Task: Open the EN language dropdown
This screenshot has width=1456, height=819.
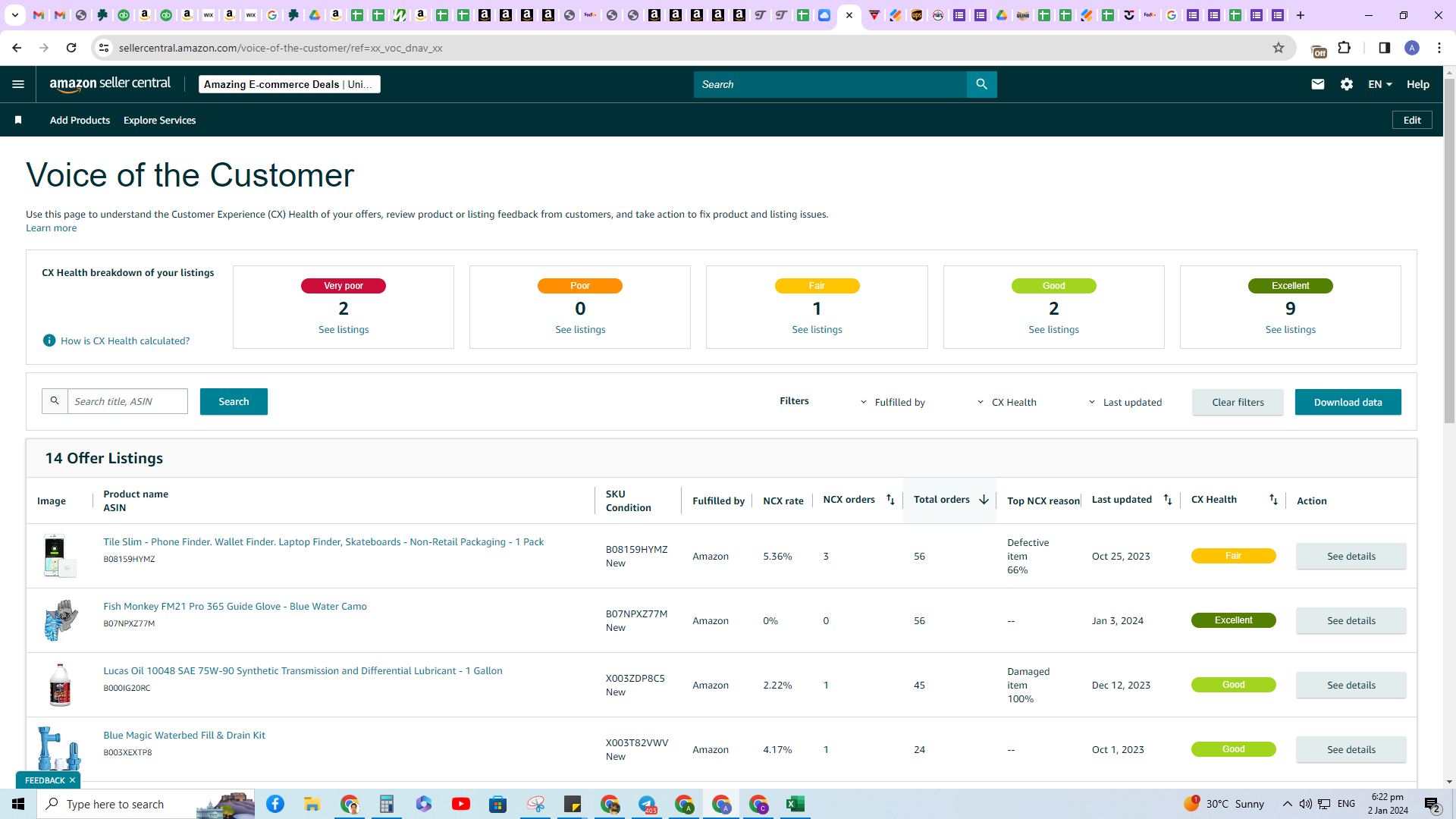Action: [x=1380, y=84]
